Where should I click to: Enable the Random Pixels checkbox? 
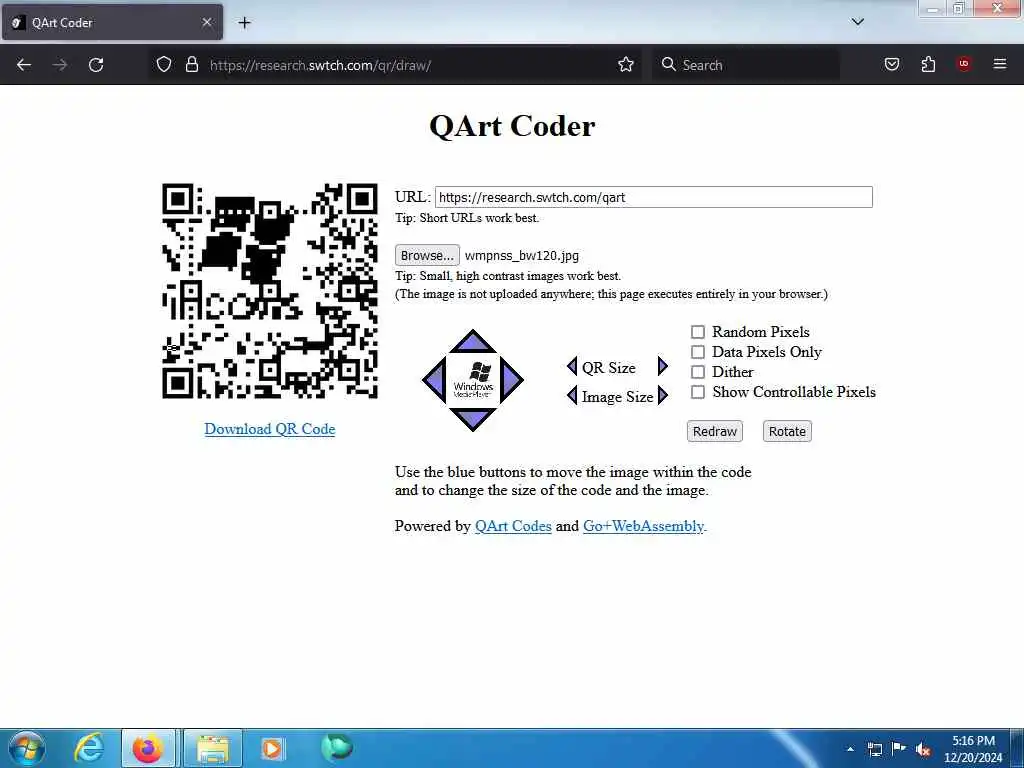(697, 332)
